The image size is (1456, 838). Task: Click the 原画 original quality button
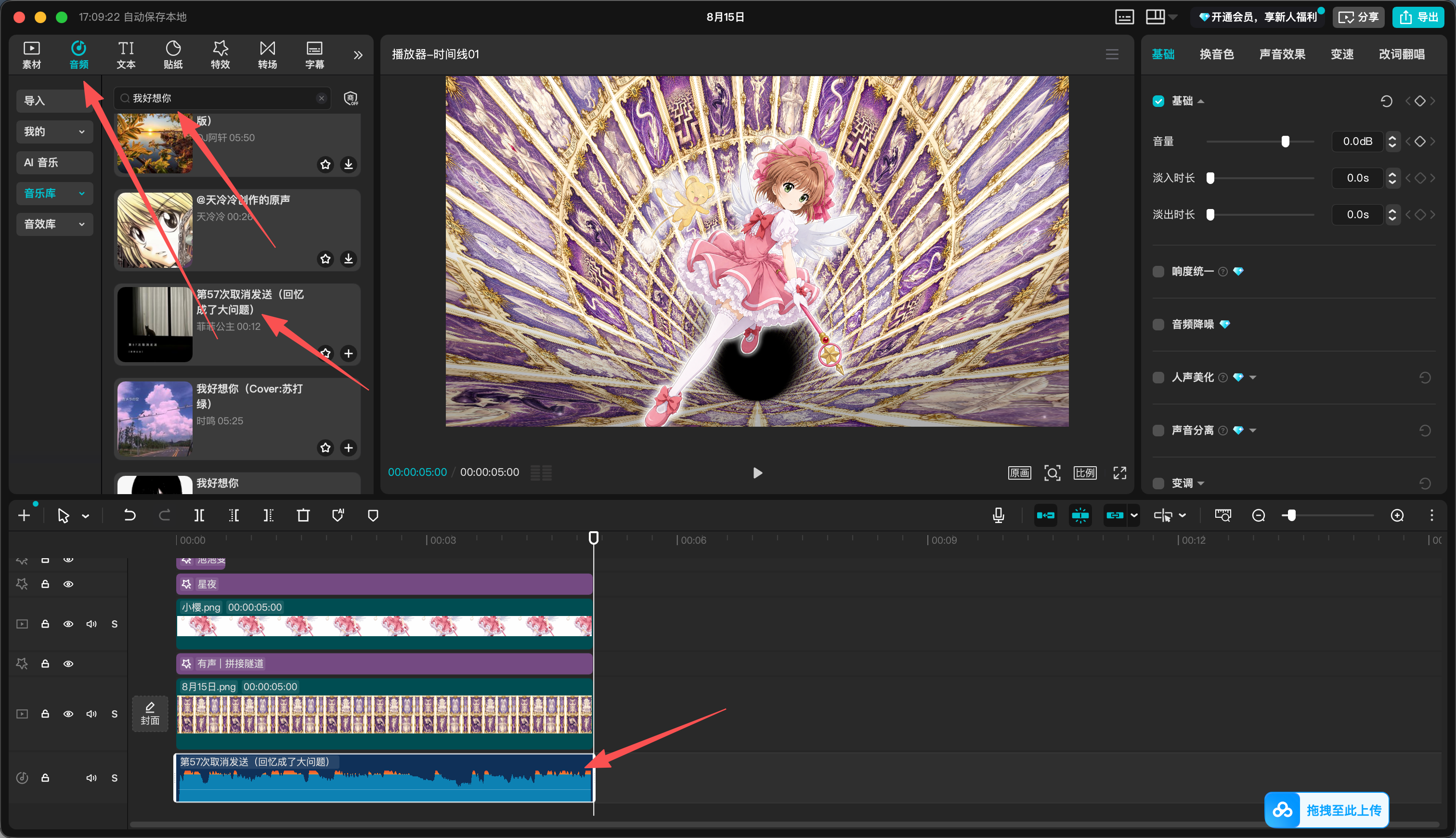(x=1019, y=472)
